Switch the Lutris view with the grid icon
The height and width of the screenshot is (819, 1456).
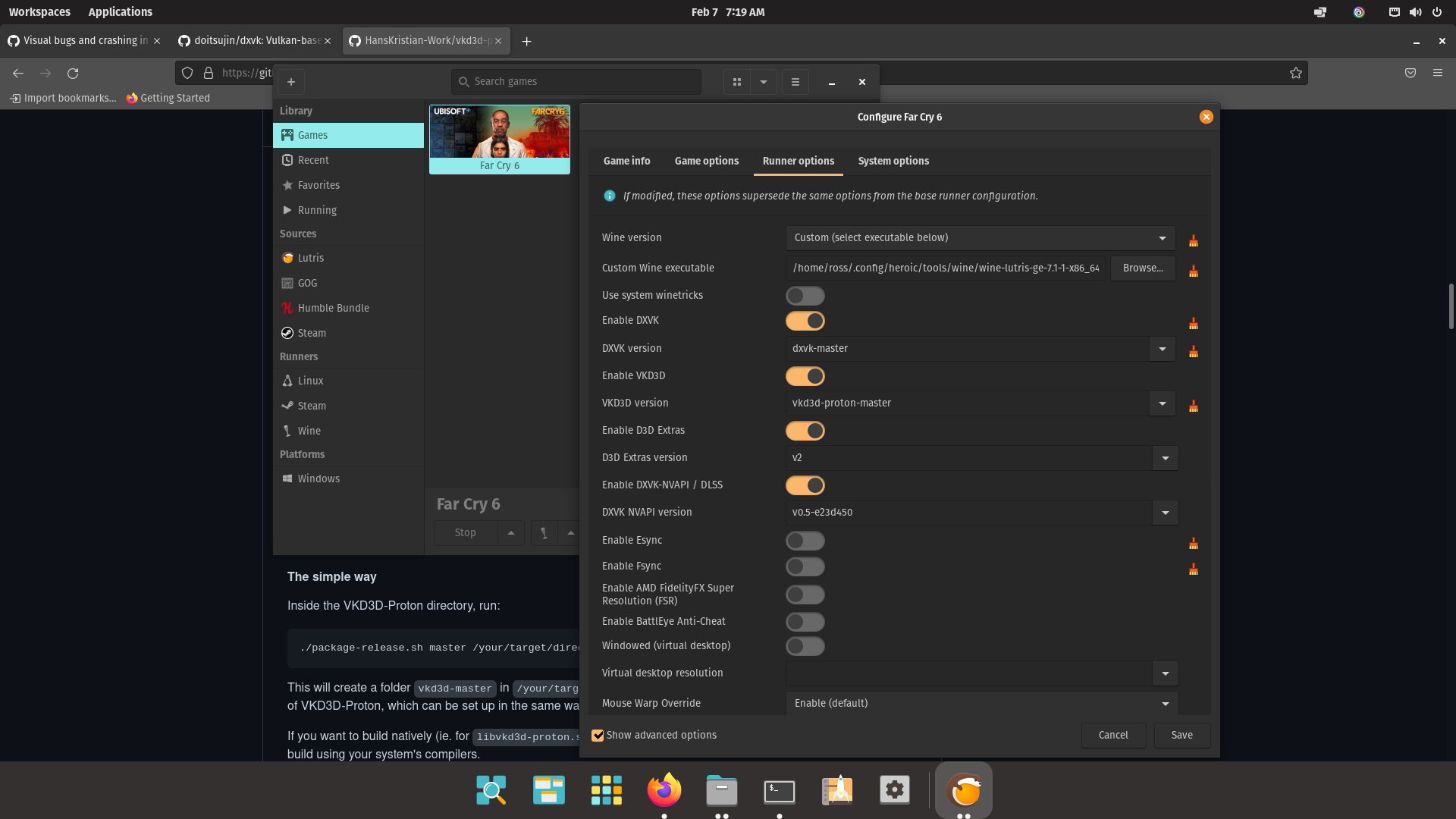[x=736, y=82]
